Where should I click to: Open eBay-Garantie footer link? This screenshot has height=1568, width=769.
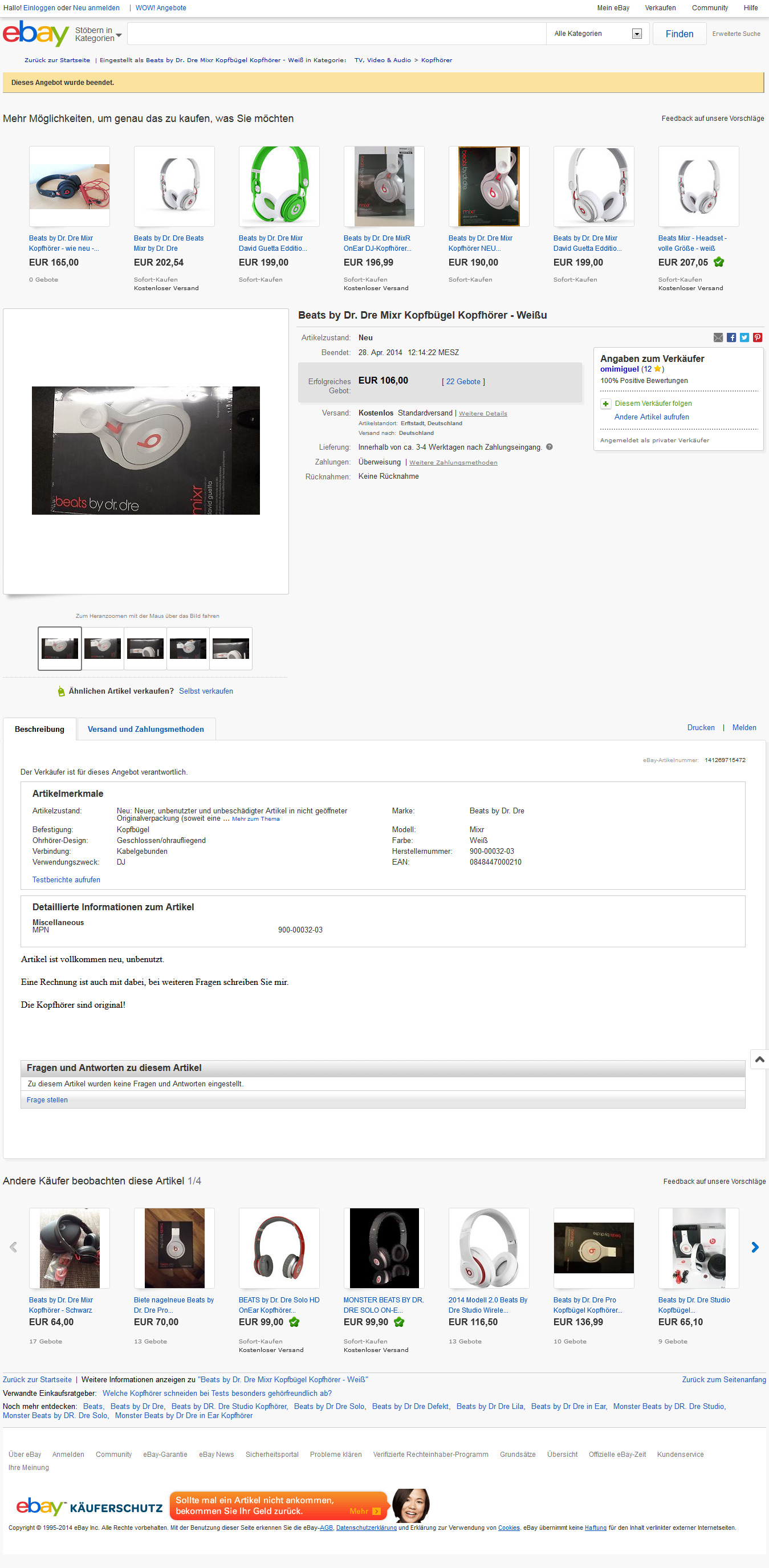point(165,1455)
